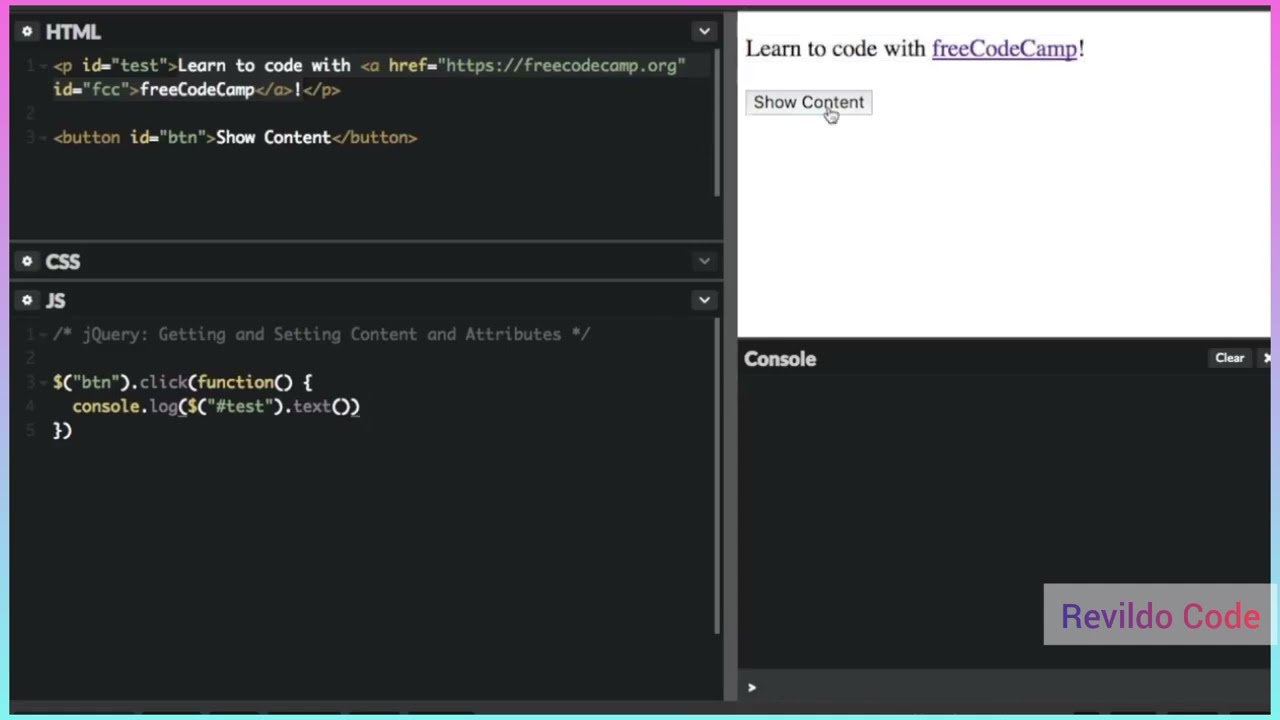This screenshot has width=1280, height=720.
Task: Click the Console panel heading
Action: coord(780,359)
